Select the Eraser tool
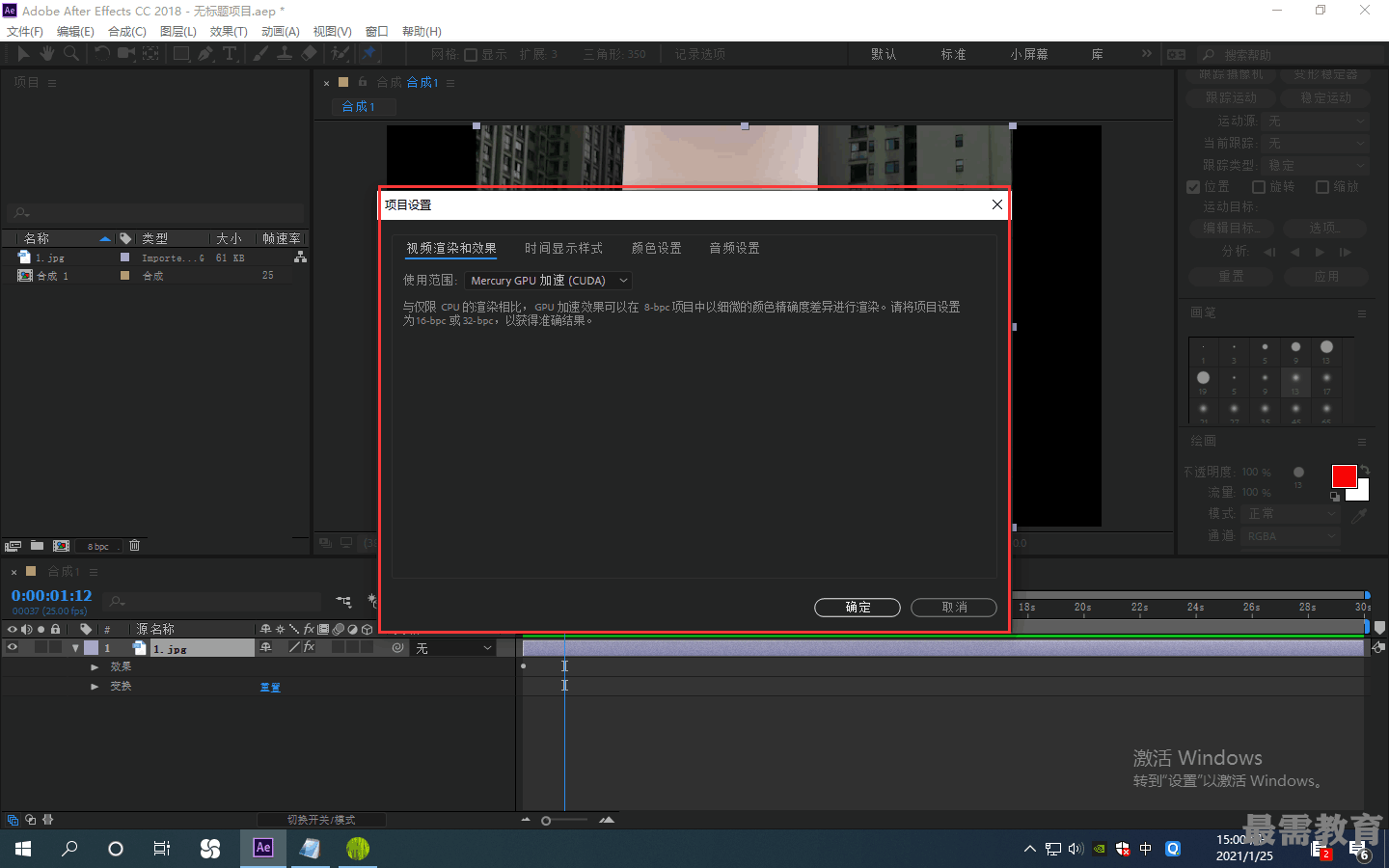This screenshot has height=868, width=1389. [x=309, y=54]
